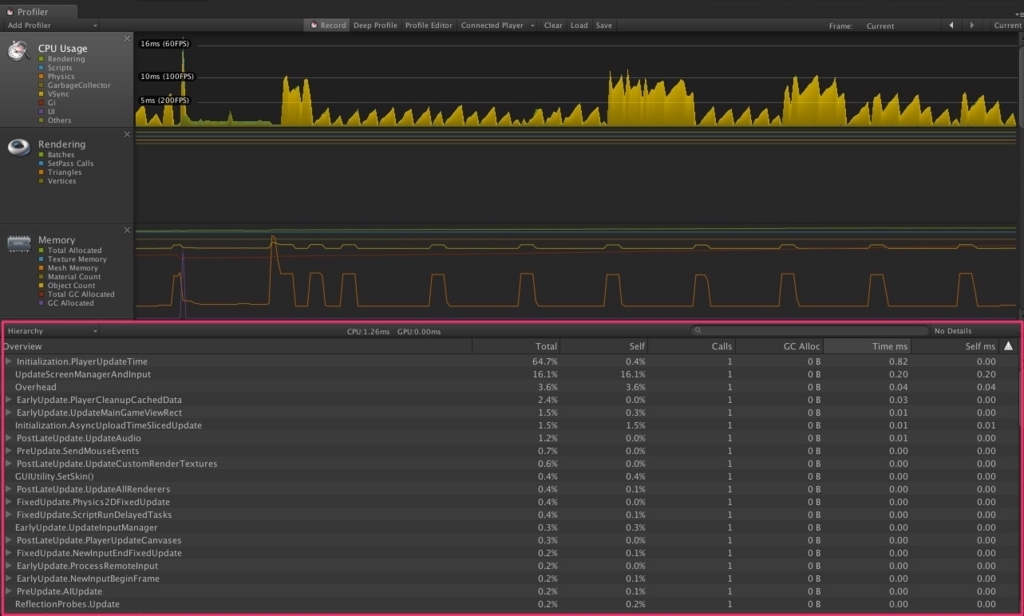Go to next frame arrow
The width and height of the screenshot is (1024, 616).
(972, 25)
